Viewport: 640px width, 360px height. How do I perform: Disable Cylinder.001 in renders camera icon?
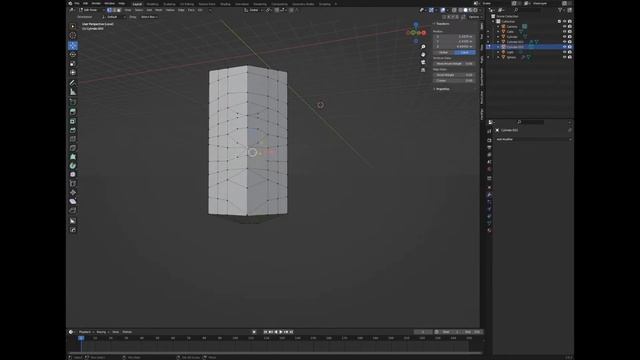tap(570, 42)
